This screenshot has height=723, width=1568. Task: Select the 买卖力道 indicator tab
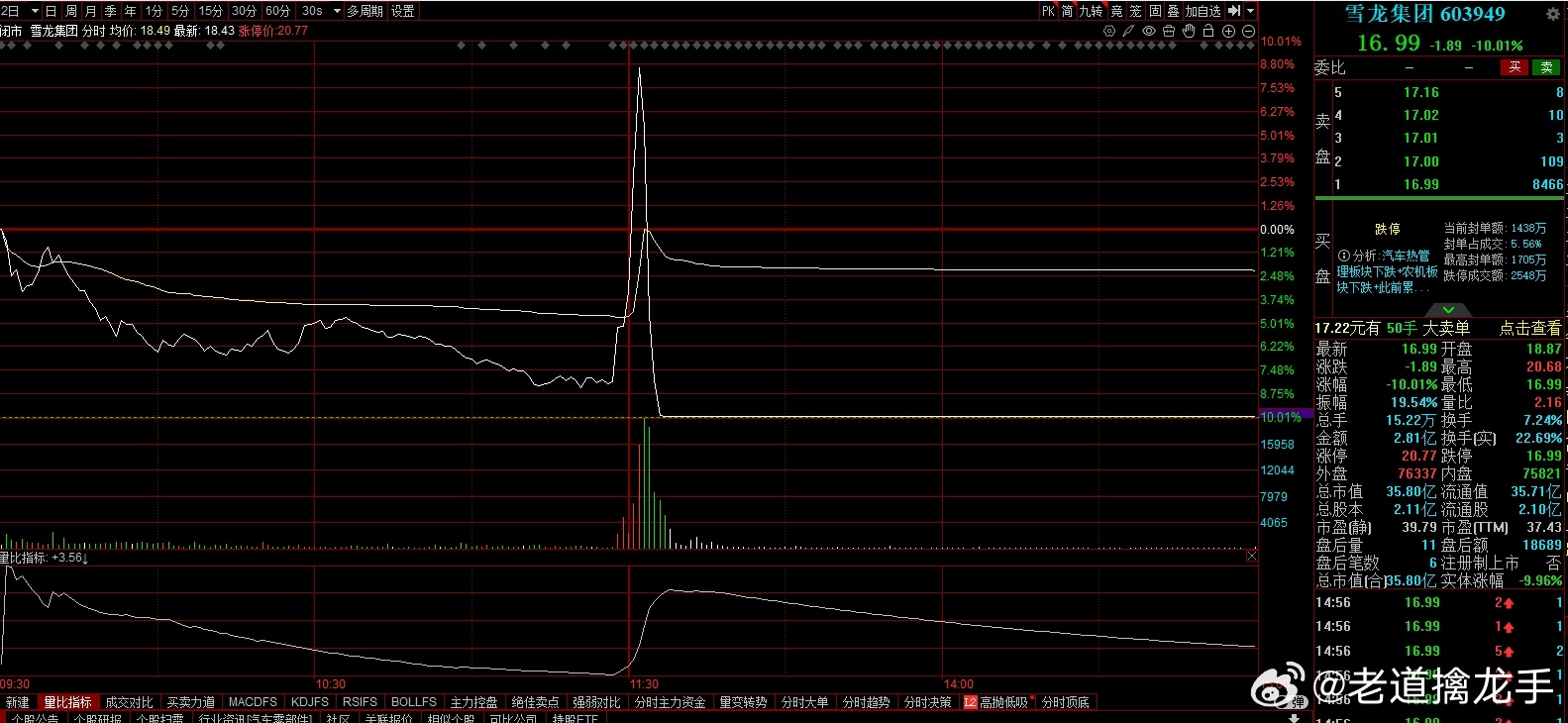(x=190, y=702)
